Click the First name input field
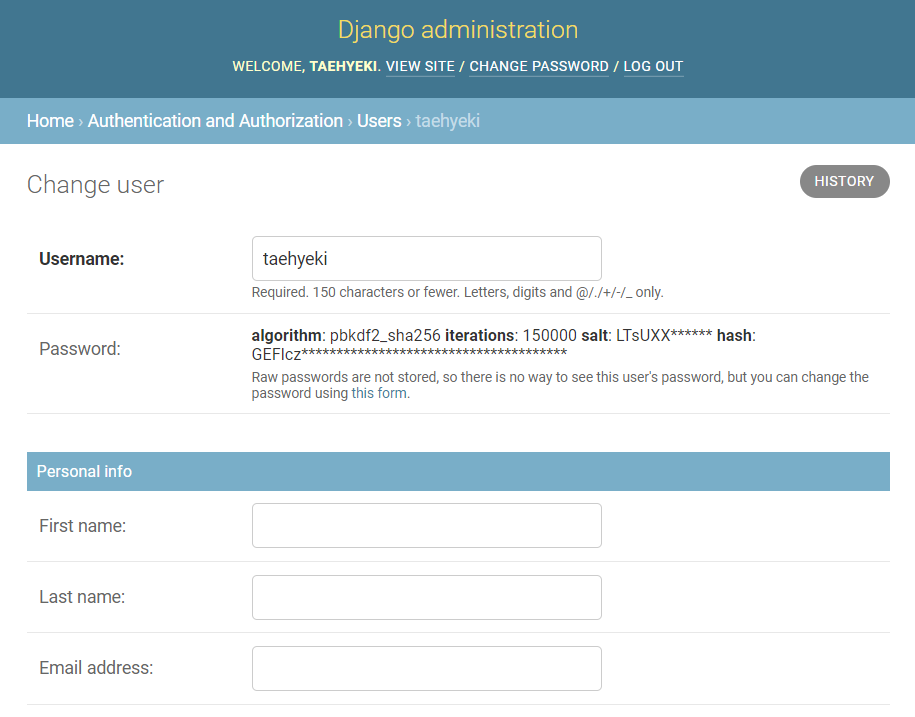915x717 pixels. pos(425,525)
